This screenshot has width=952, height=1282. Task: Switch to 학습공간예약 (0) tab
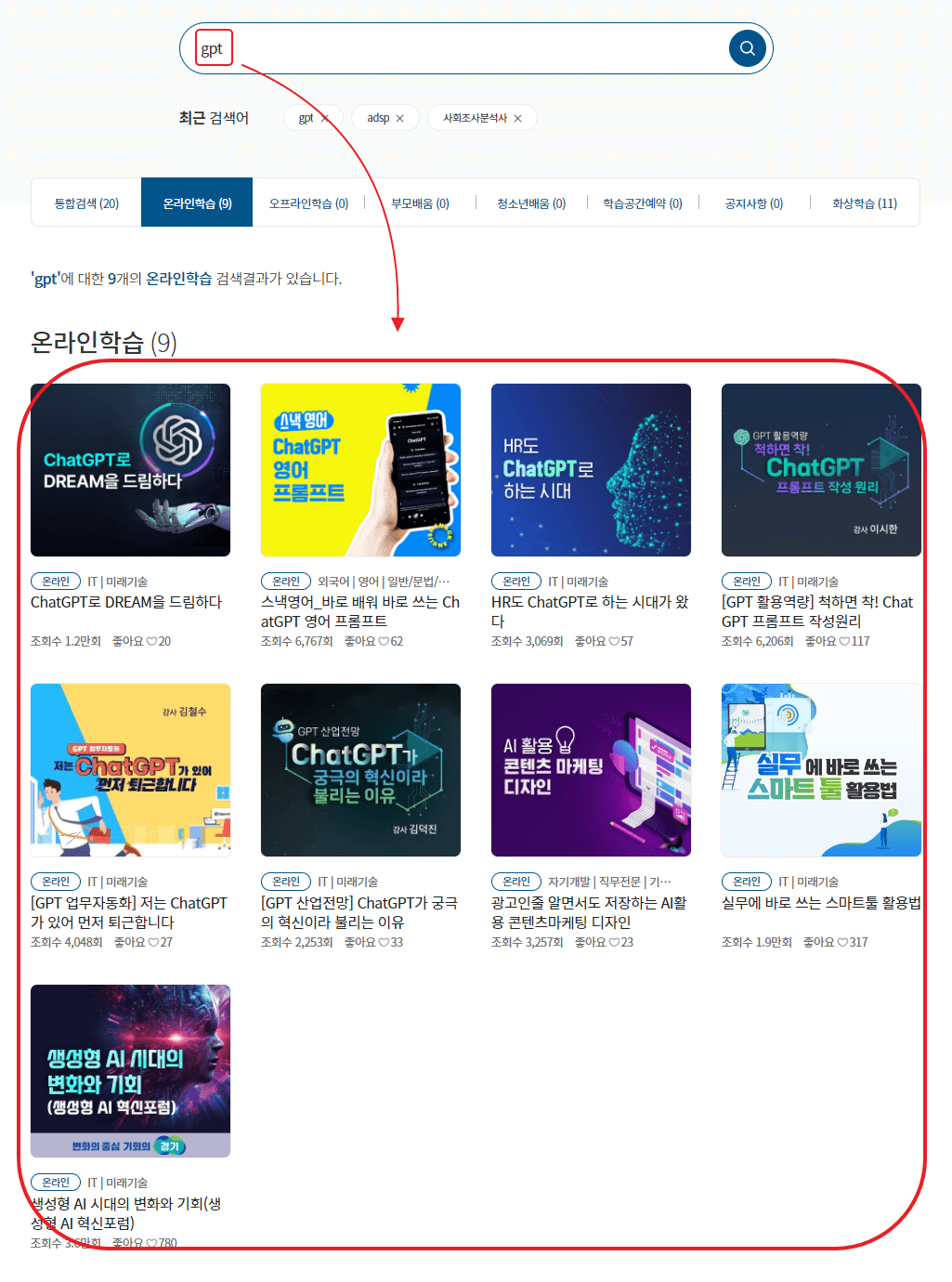tap(643, 203)
